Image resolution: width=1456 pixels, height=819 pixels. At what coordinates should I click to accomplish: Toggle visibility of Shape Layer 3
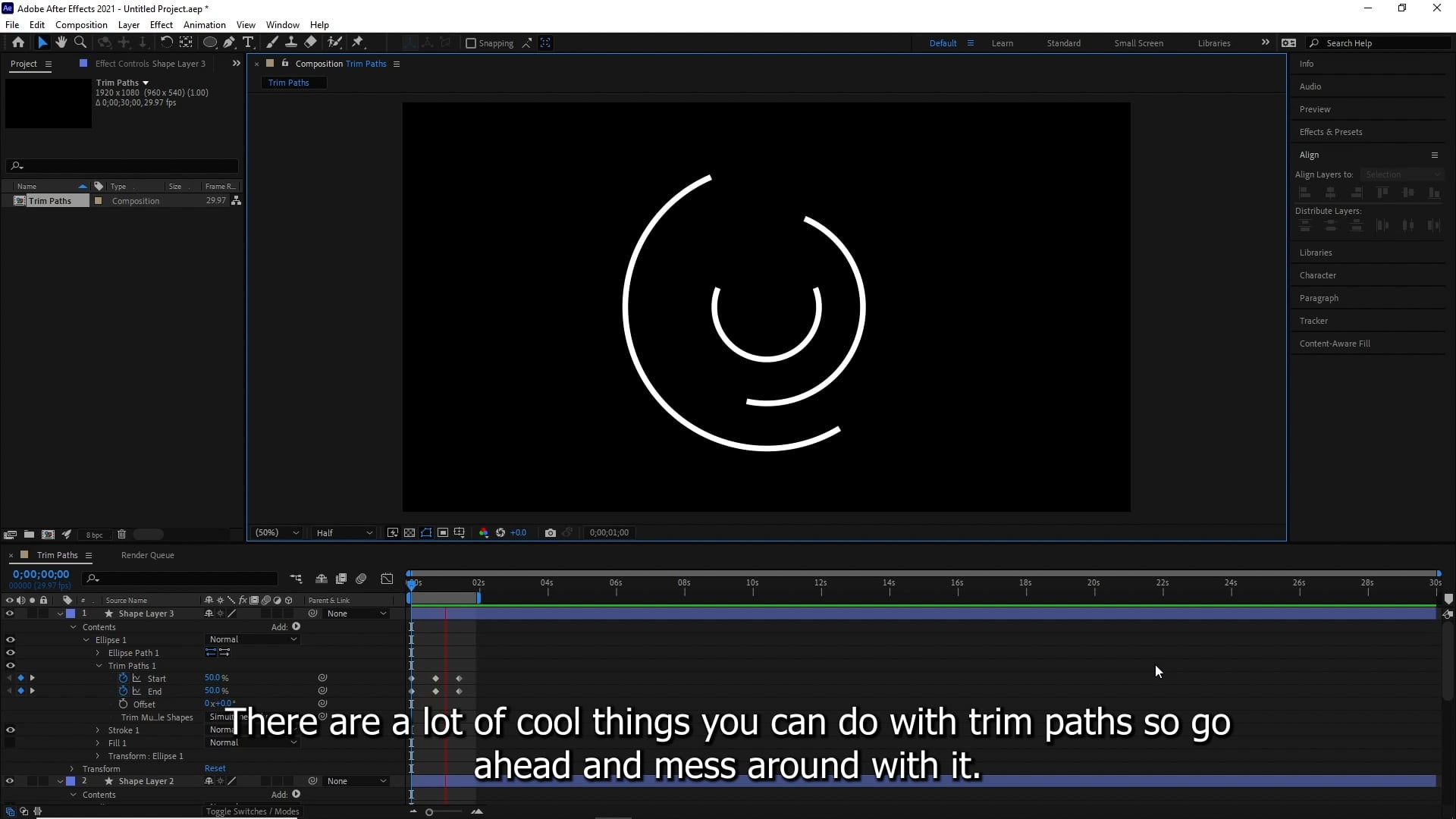pos(9,612)
